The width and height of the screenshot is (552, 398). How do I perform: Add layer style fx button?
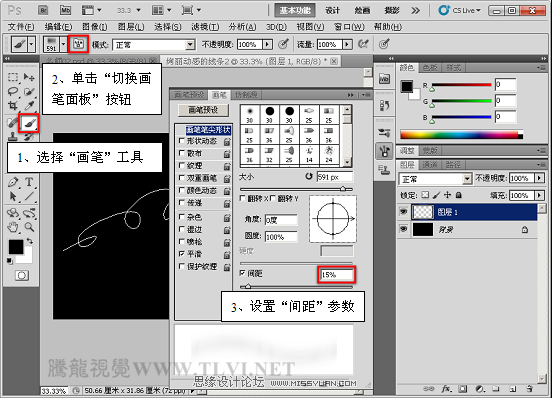(446, 389)
